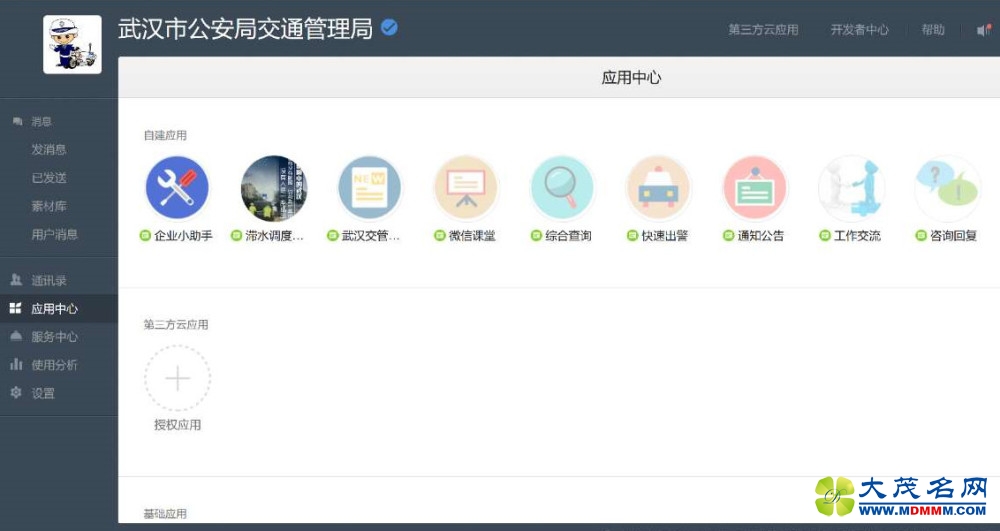Click the 使用分析 bar chart icon
Image resolution: width=1000 pixels, height=531 pixels.
[x=17, y=365]
